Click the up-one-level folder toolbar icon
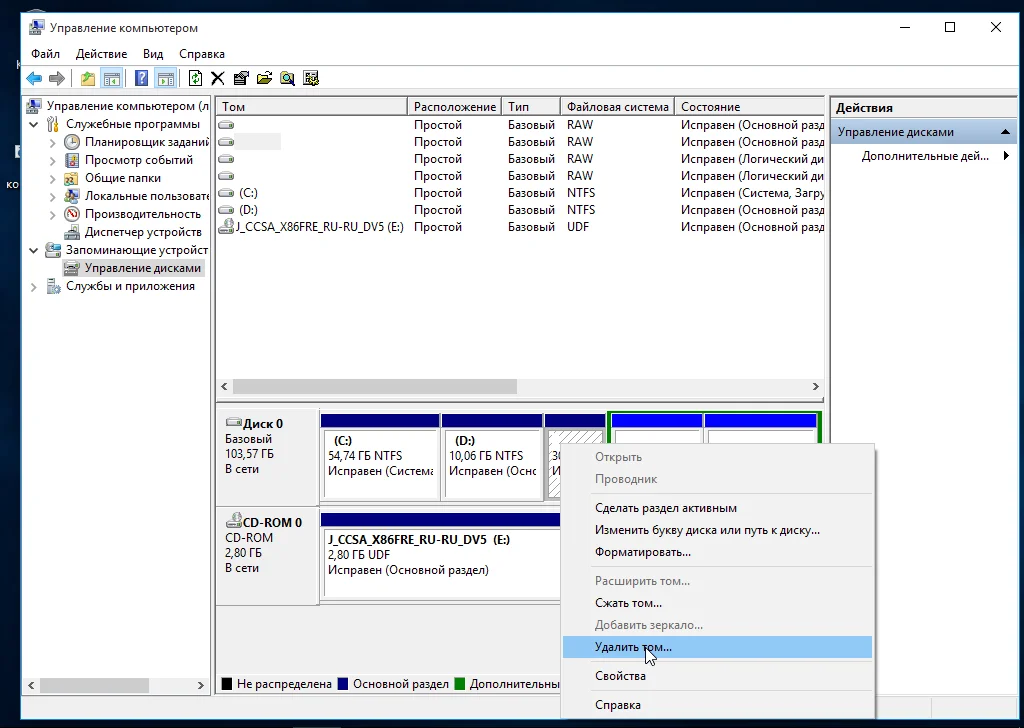The image size is (1024, 728). (88, 78)
